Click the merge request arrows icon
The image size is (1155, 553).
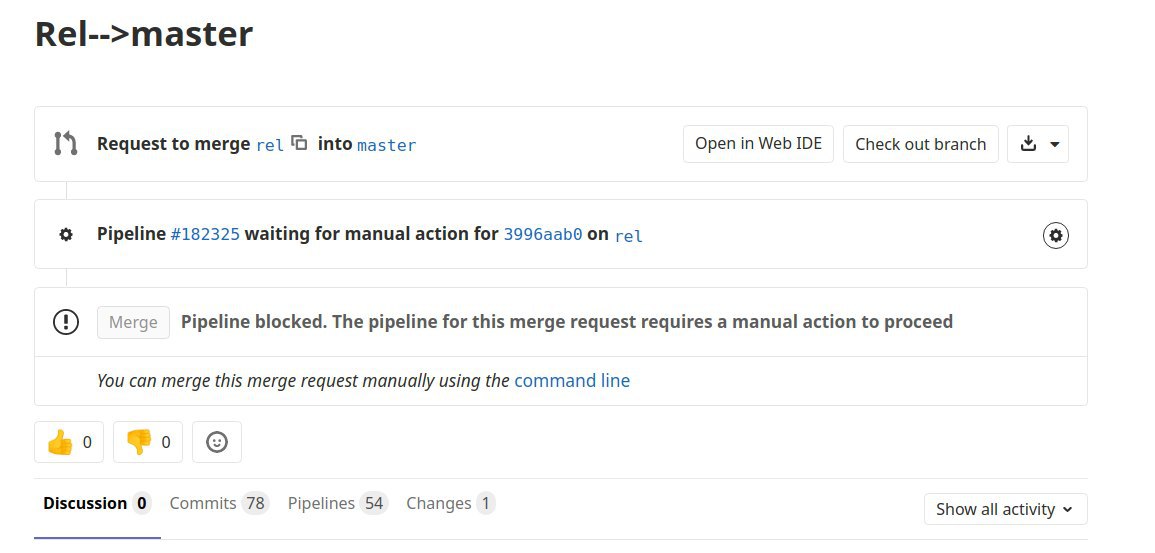point(66,144)
